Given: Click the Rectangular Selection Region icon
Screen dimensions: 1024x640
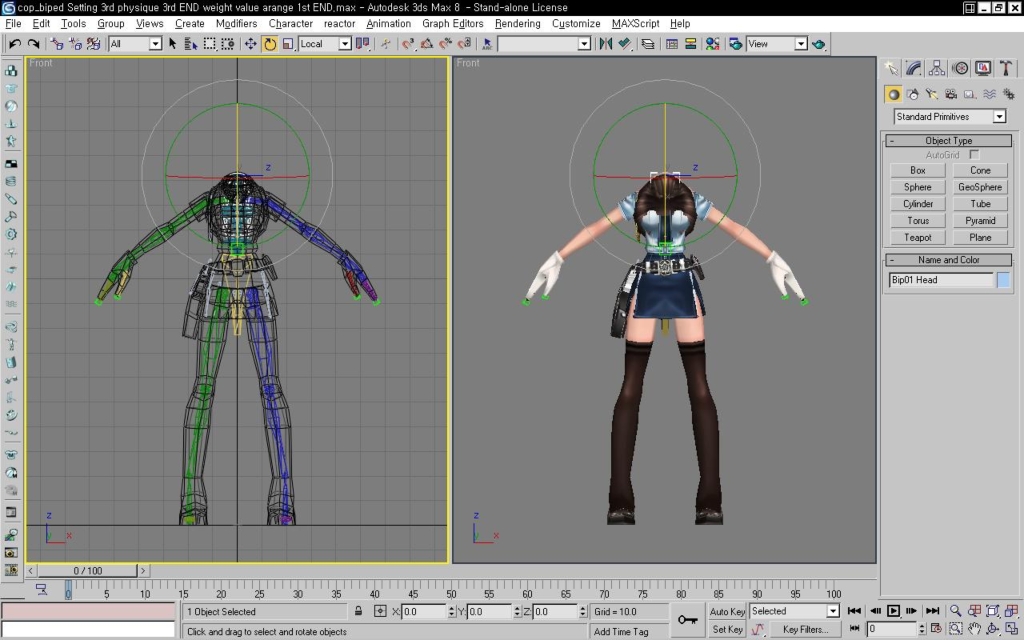Looking at the screenshot, I should pos(209,44).
